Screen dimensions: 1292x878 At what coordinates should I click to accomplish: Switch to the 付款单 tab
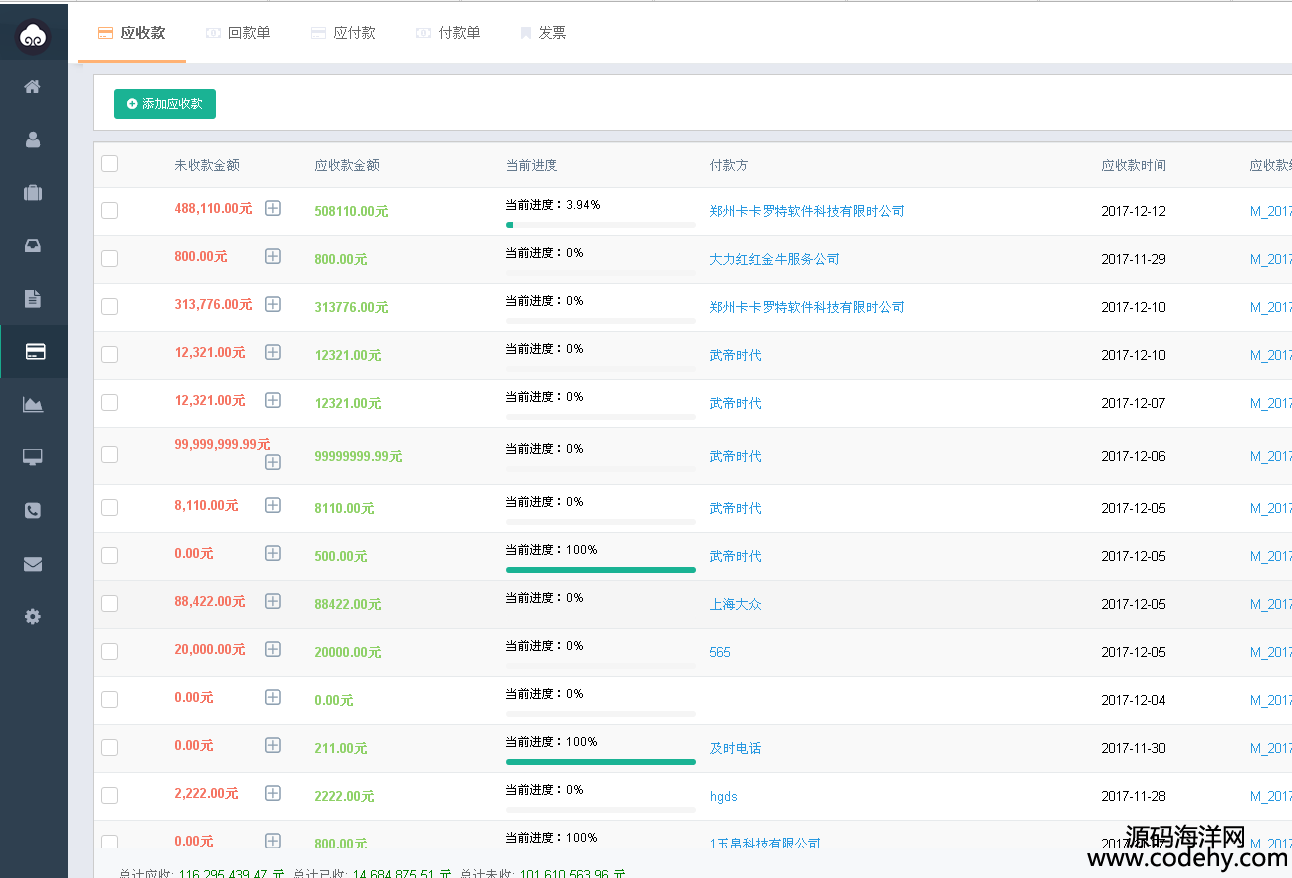click(x=448, y=33)
